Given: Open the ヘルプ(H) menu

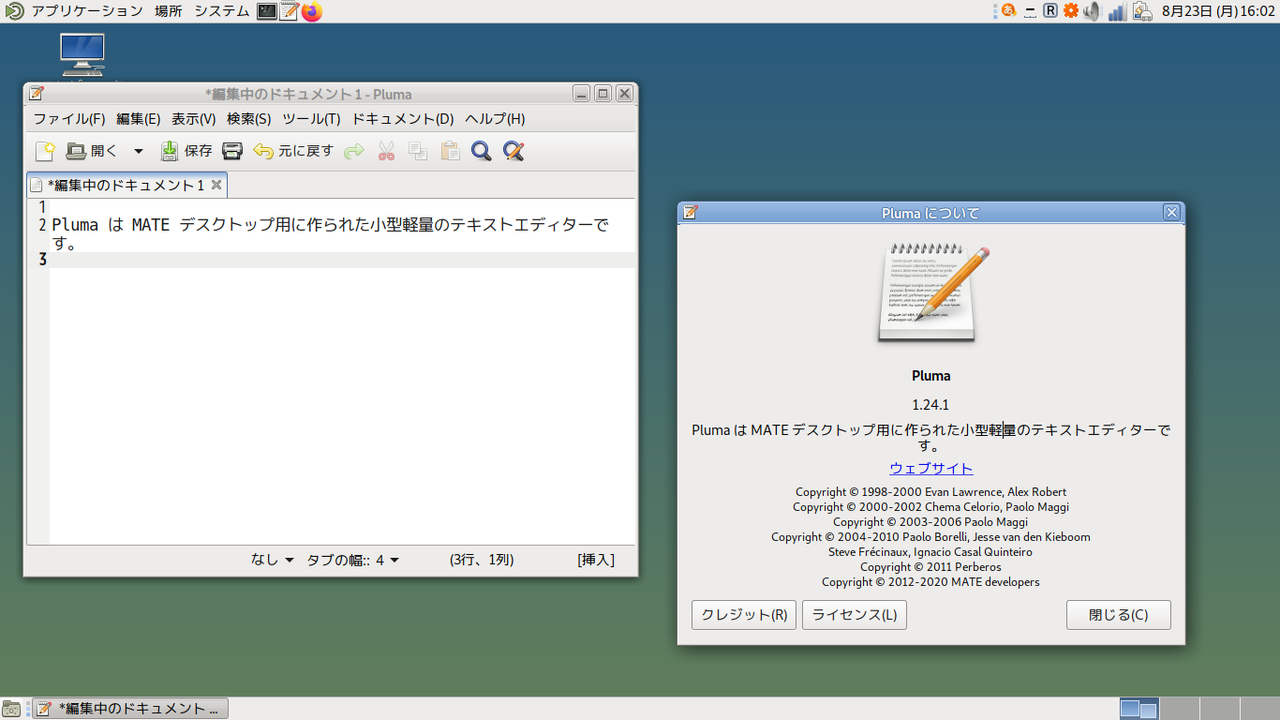Looking at the screenshot, I should 494,118.
